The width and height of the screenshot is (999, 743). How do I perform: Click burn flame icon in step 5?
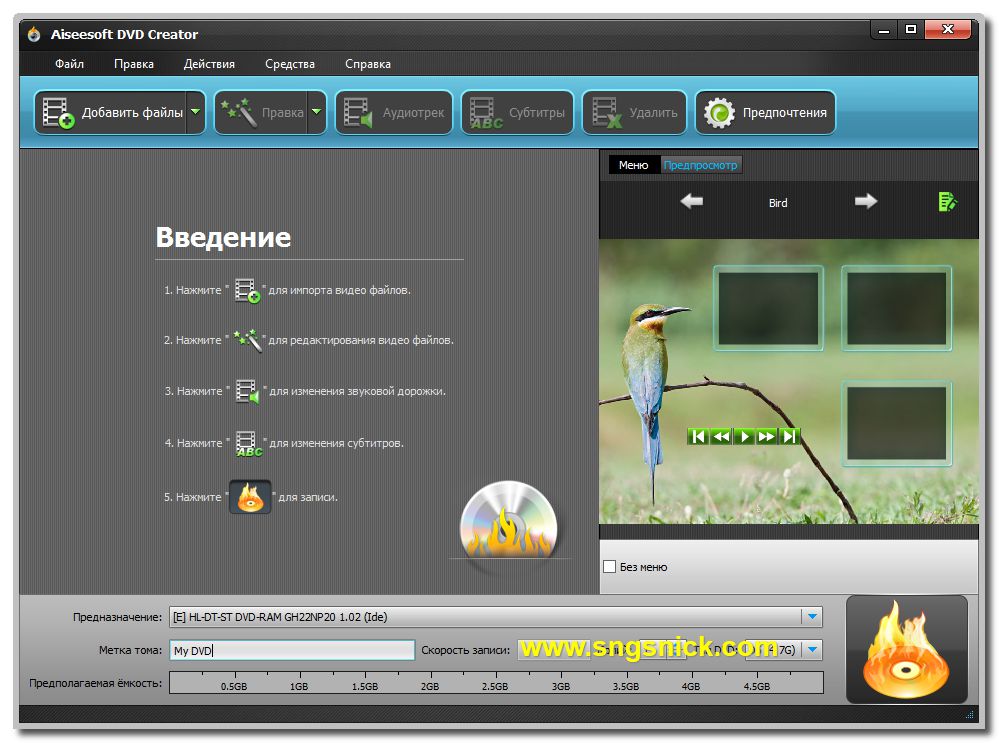(250, 497)
